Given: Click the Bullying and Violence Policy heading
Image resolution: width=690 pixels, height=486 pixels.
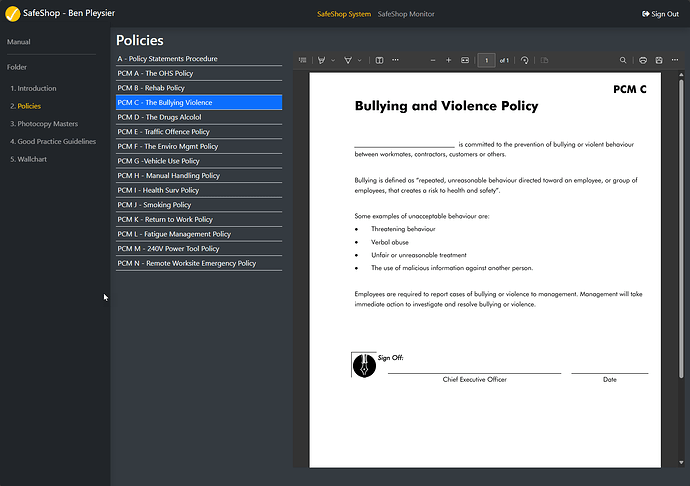Looking at the screenshot, I should [446, 106].
